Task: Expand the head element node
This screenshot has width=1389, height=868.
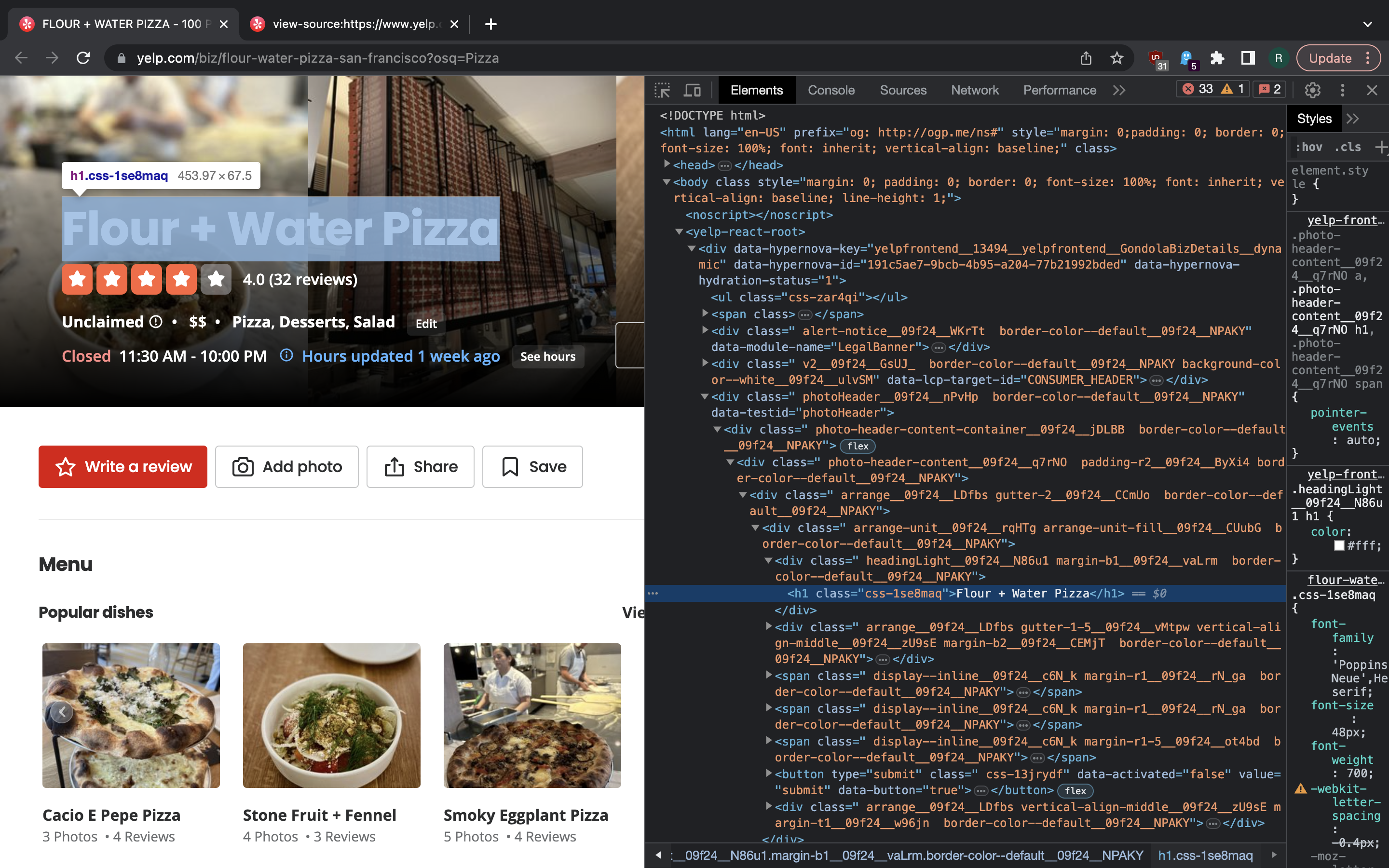Action: [667, 165]
